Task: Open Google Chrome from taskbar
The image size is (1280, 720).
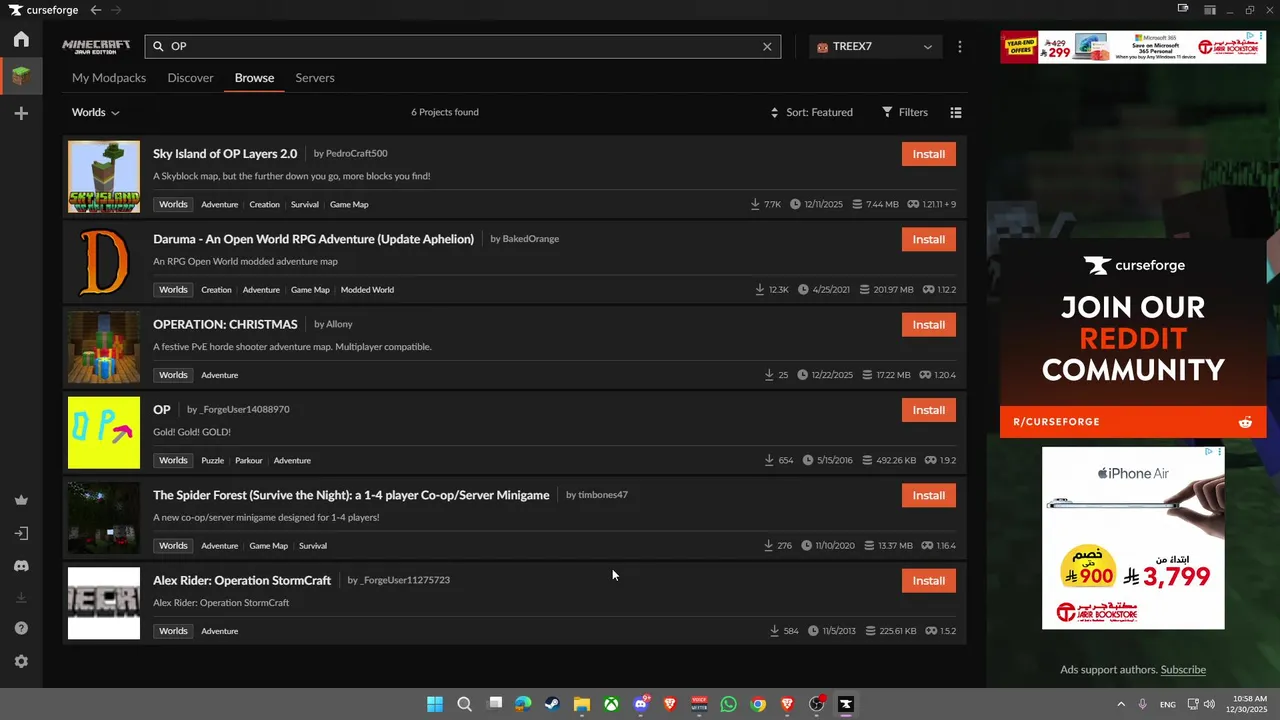Action: pos(758,704)
